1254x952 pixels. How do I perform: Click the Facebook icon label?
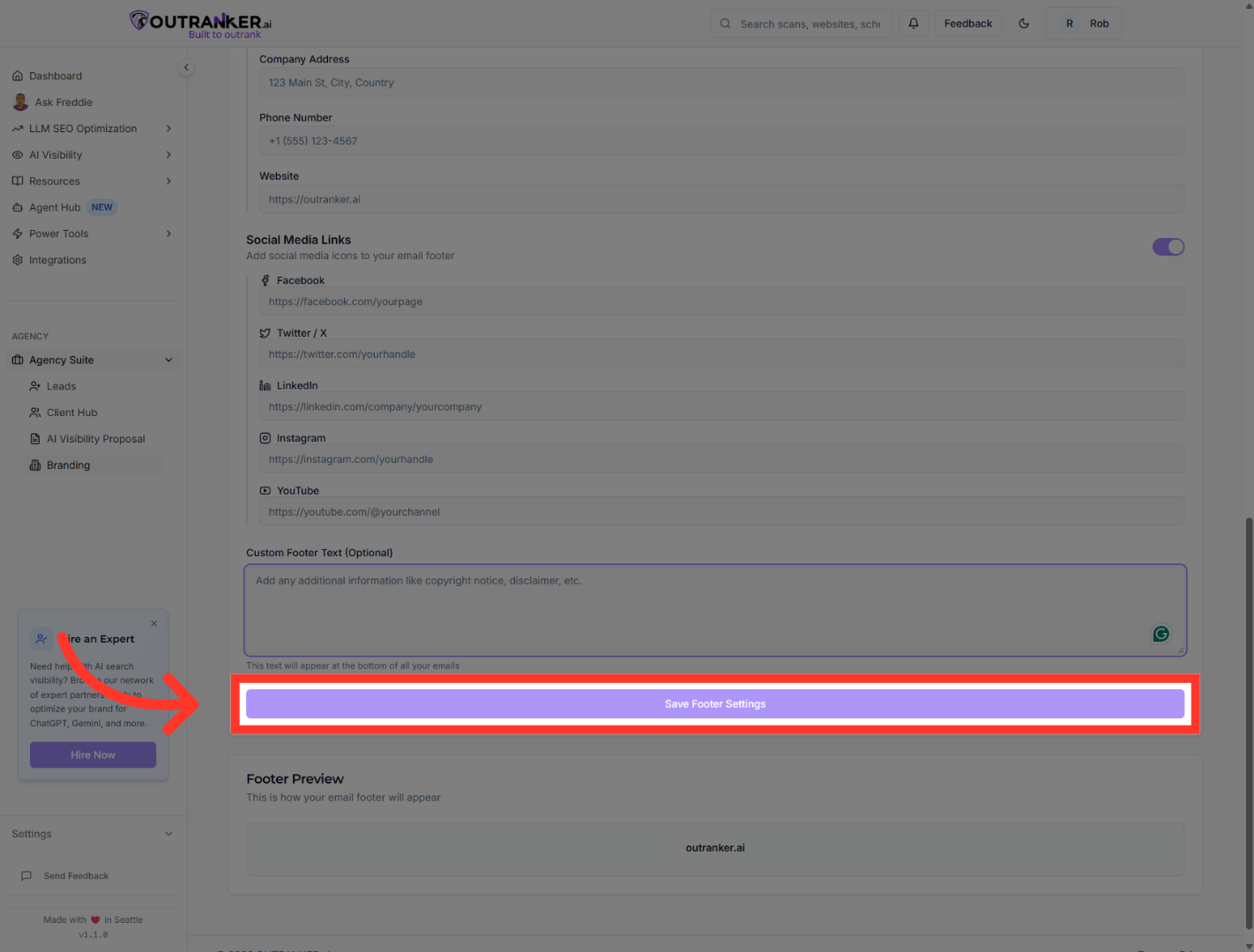pyautogui.click(x=265, y=280)
